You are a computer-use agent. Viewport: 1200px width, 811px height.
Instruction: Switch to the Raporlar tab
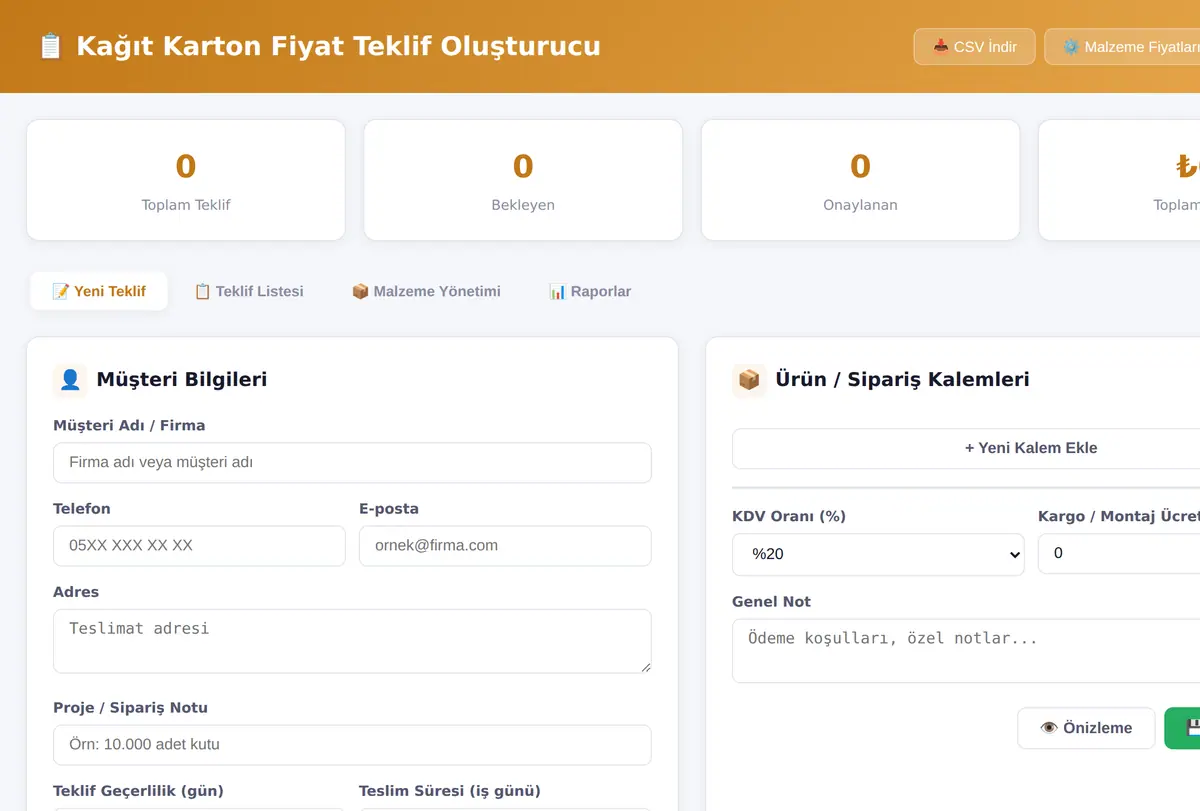click(590, 291)
